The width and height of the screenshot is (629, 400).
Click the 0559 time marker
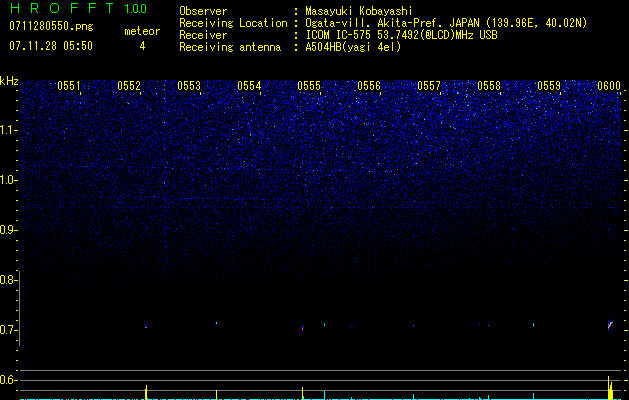pos(549,86)
